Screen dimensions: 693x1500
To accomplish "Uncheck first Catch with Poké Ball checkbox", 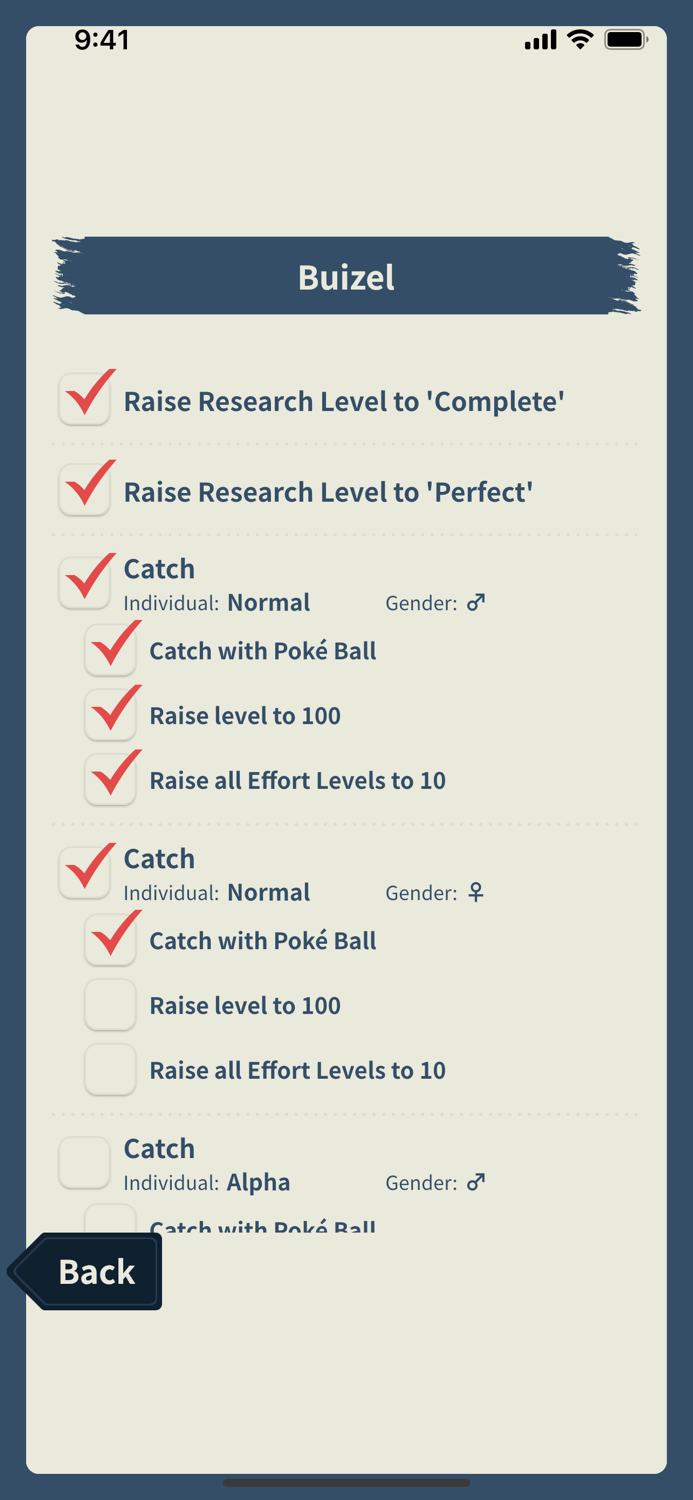I will click(111, 651).
